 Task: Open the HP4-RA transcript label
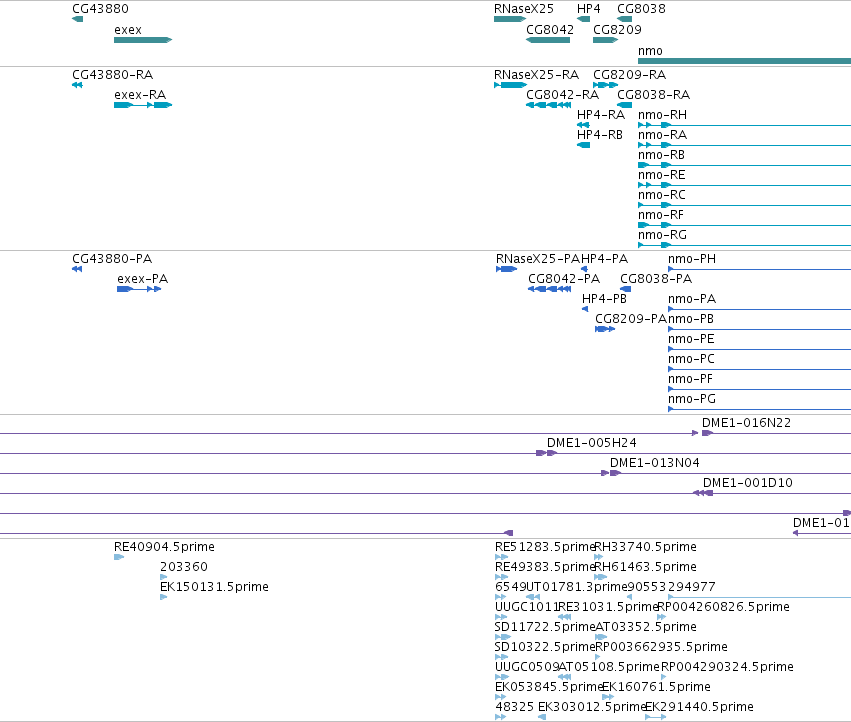point(601,115)
